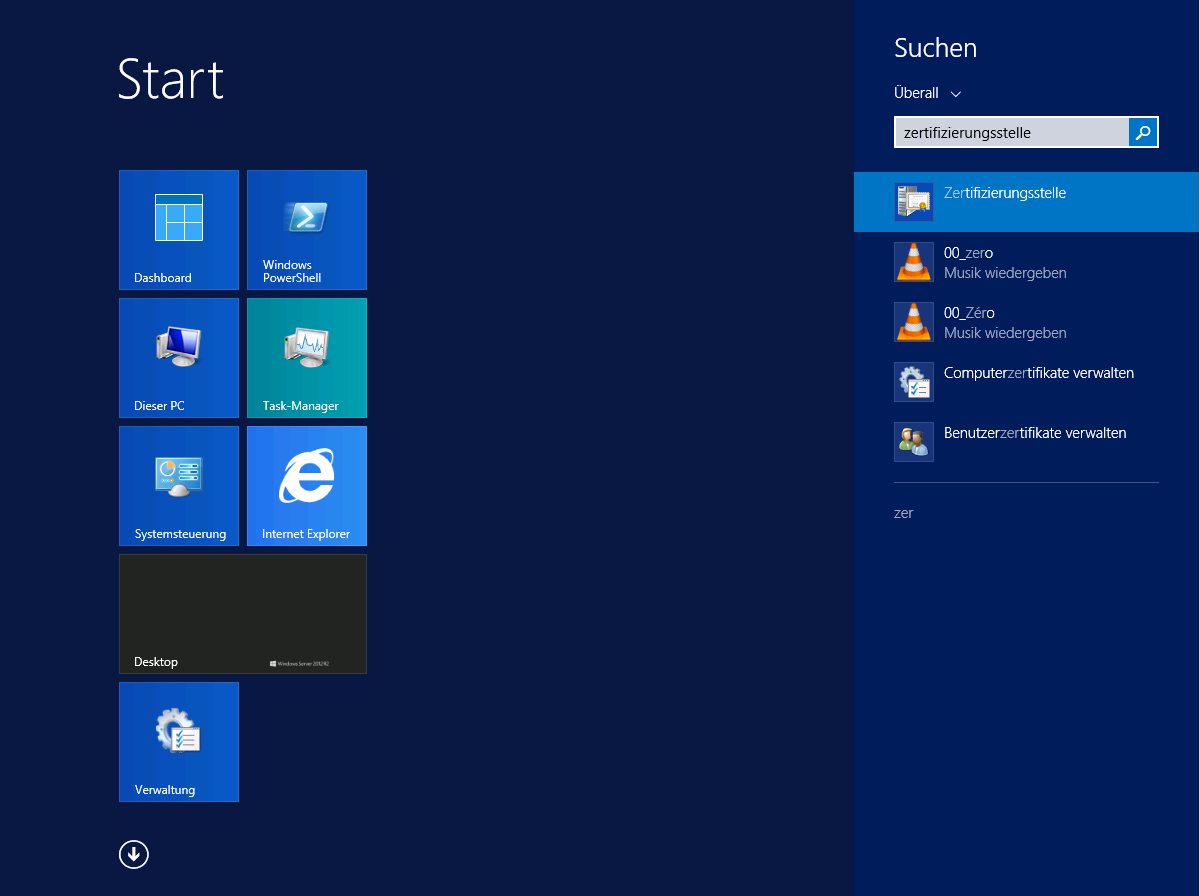
Task: Open the Verwaltung tile
Action: pyautogui.click(x=179, y=741)
